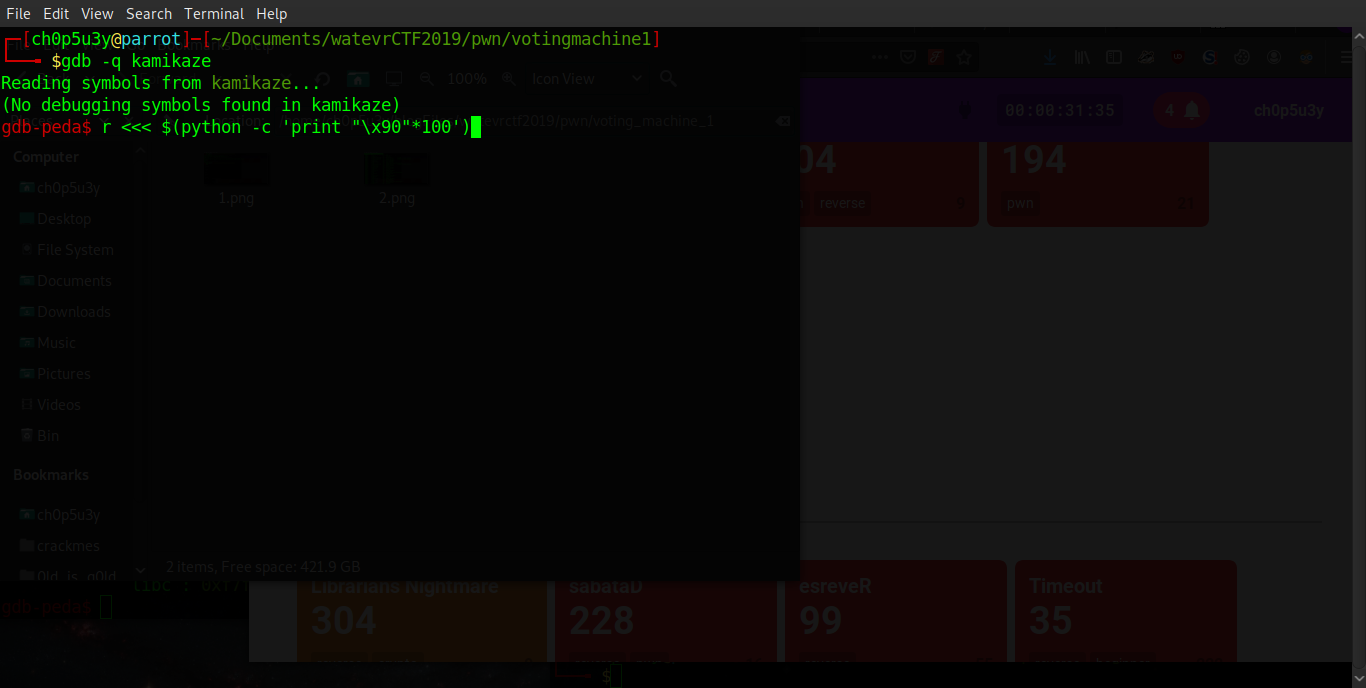Click the home folder icon in file manager
Viewport: 1366px width, 688px height.
click(x=358, y=79)
